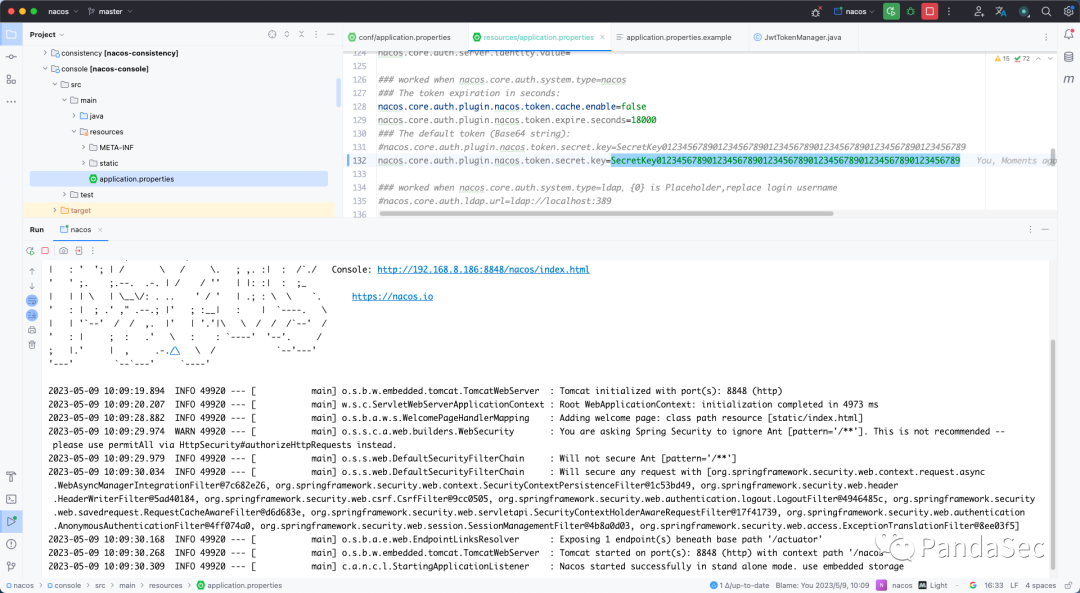Toggle soft-wrap in Run console
The image size is (1080, 593).
pos(32,299)
